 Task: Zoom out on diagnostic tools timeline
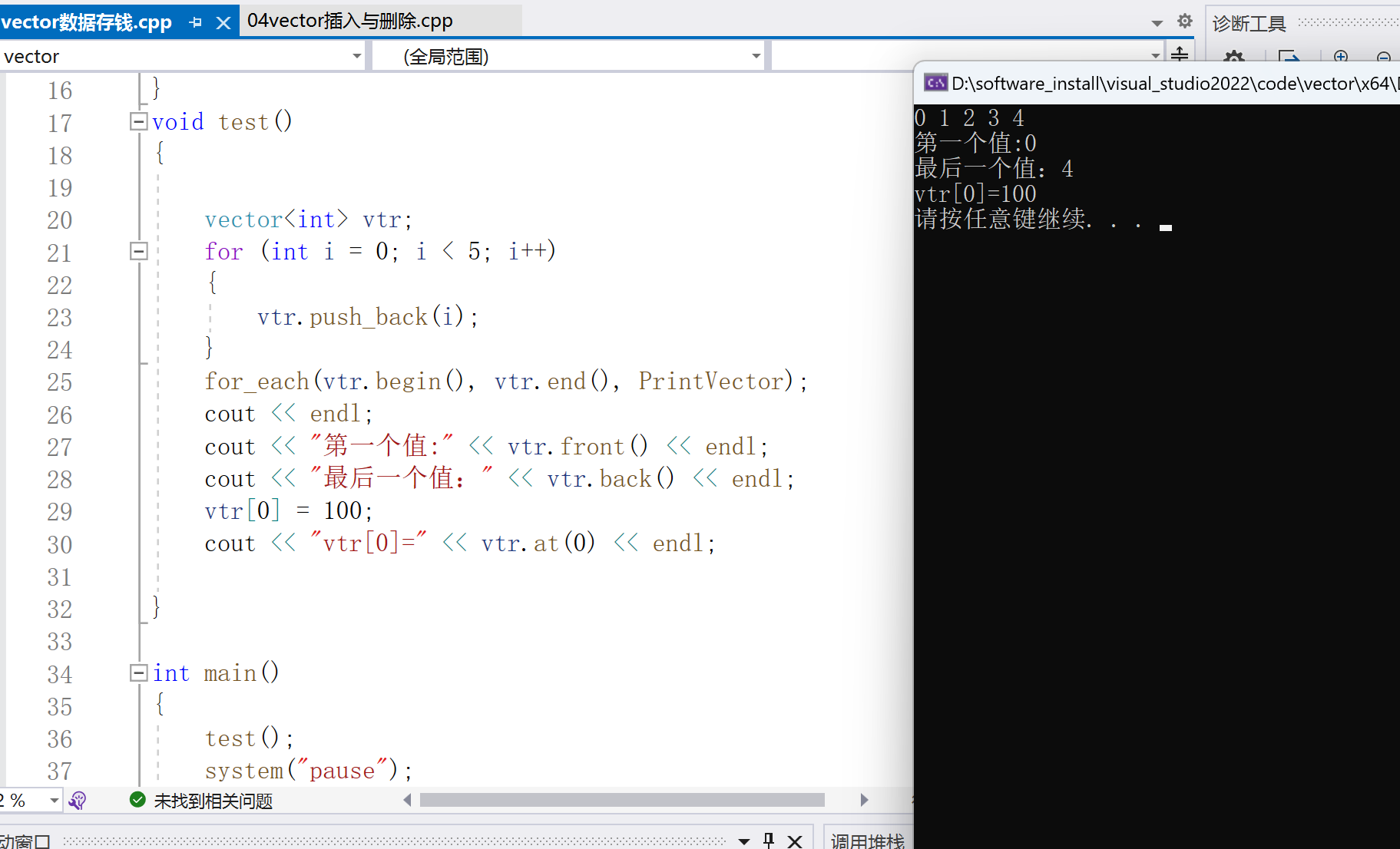point(1384,57)
